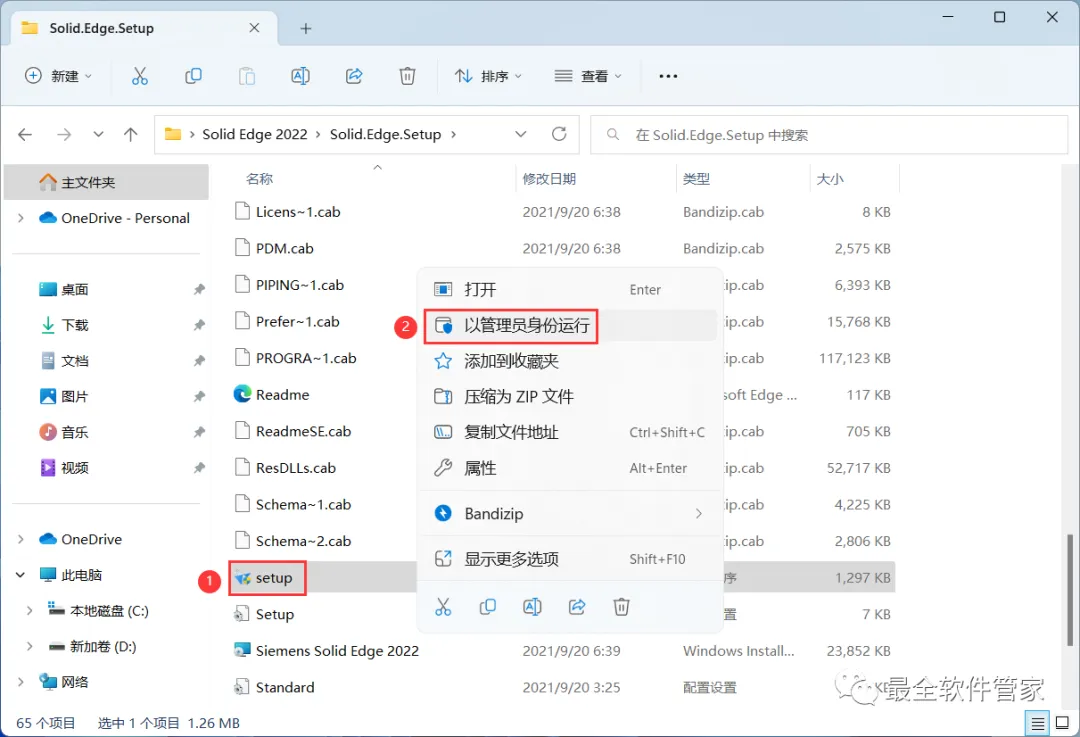This screenshot has width=1080, height=737.
Task: Click the Share icon in context menu
Action: 577,607
